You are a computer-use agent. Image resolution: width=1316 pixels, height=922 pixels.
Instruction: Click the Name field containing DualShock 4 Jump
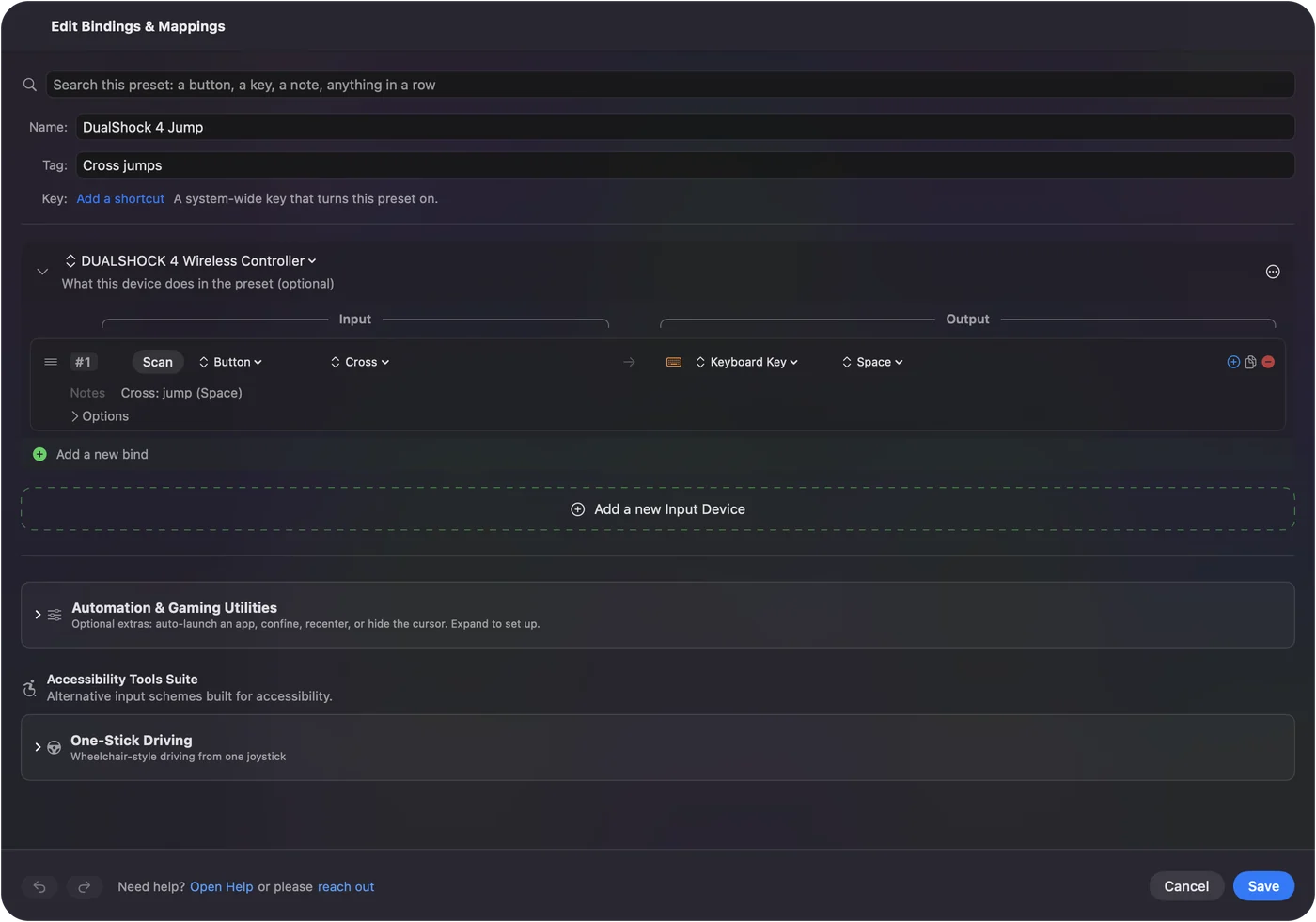coord(685,127)
